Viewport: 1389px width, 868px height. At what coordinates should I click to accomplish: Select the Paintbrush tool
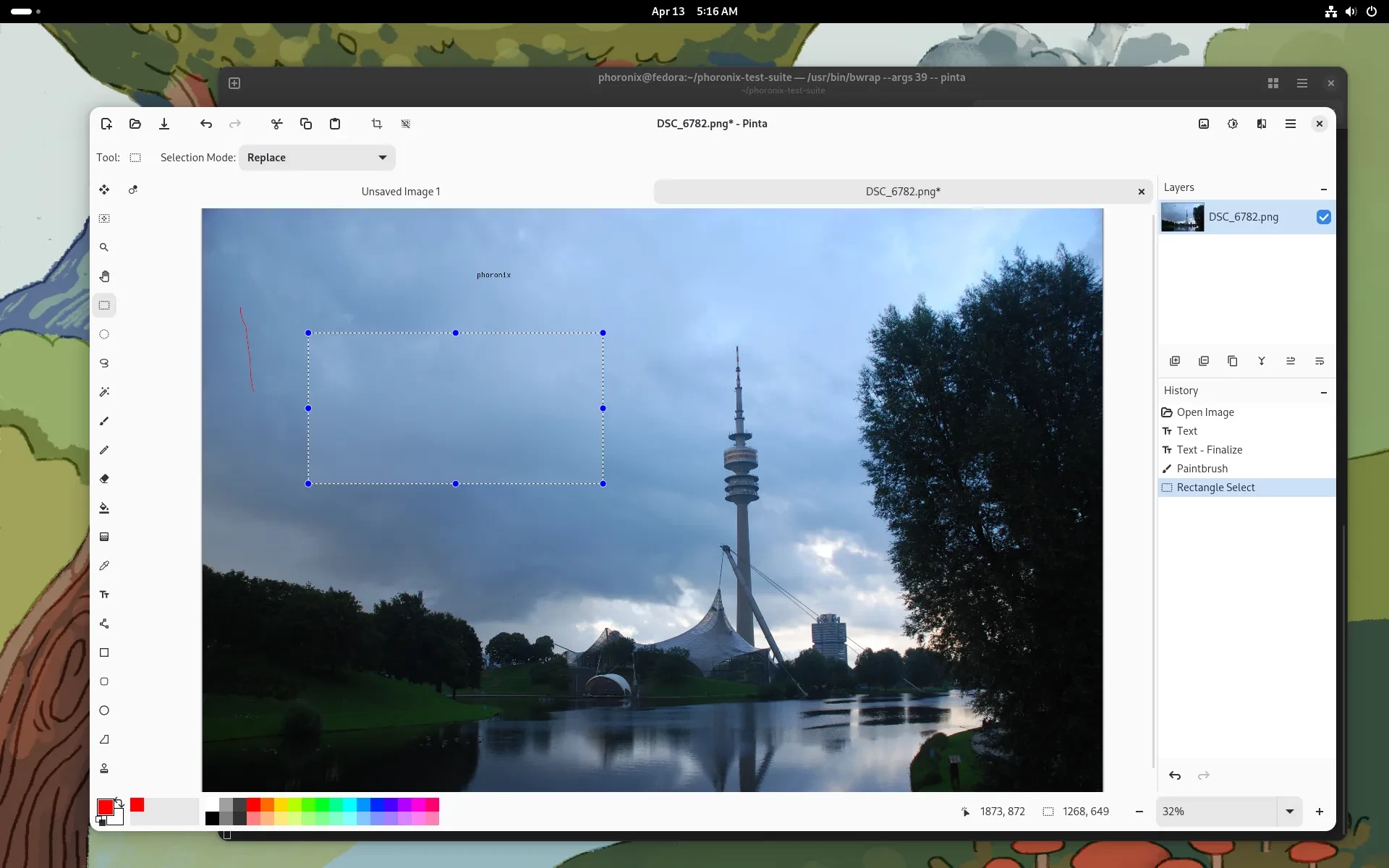[104, 421]
